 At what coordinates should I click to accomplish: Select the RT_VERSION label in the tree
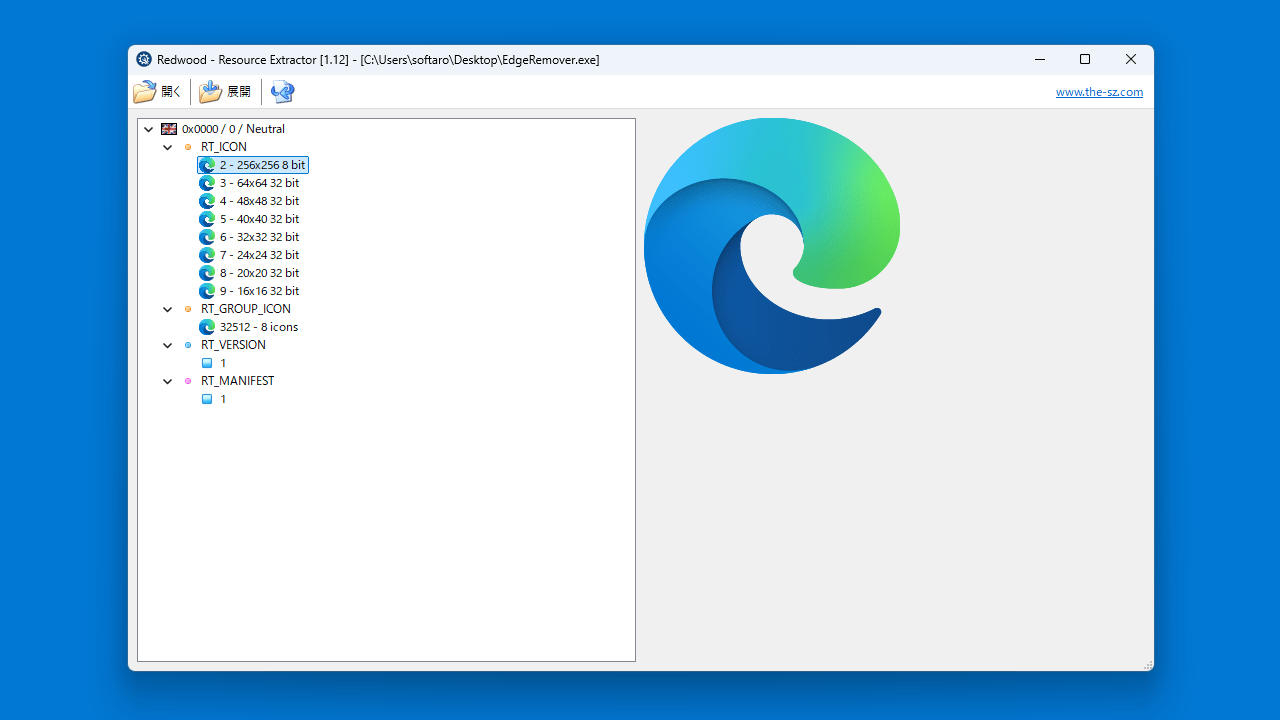point(233,345)
